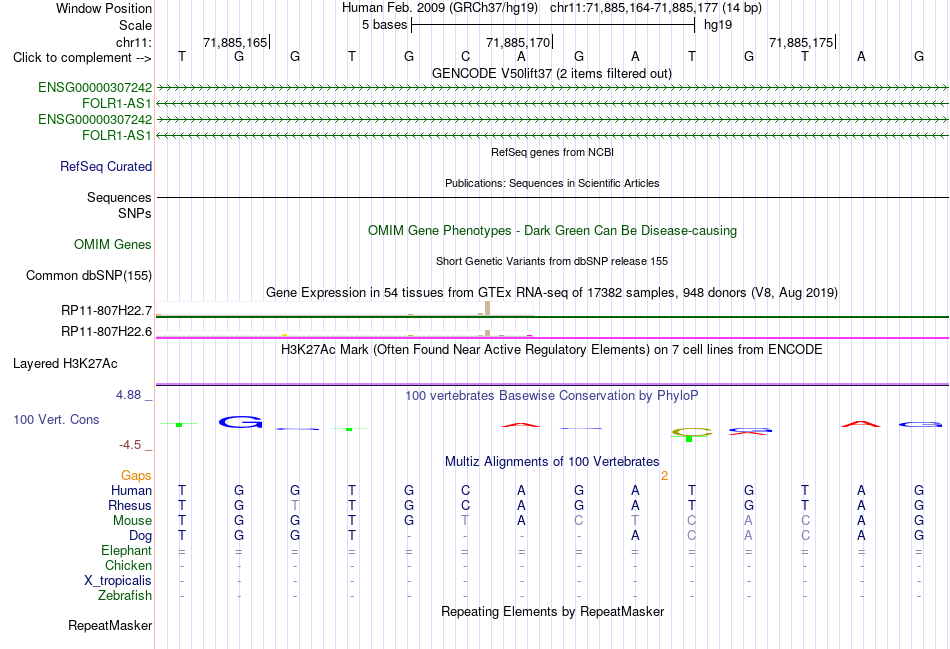The width and height of the screenshot is (950, 649).
Task: Click the SNPs track label
Action: (135, 213)
